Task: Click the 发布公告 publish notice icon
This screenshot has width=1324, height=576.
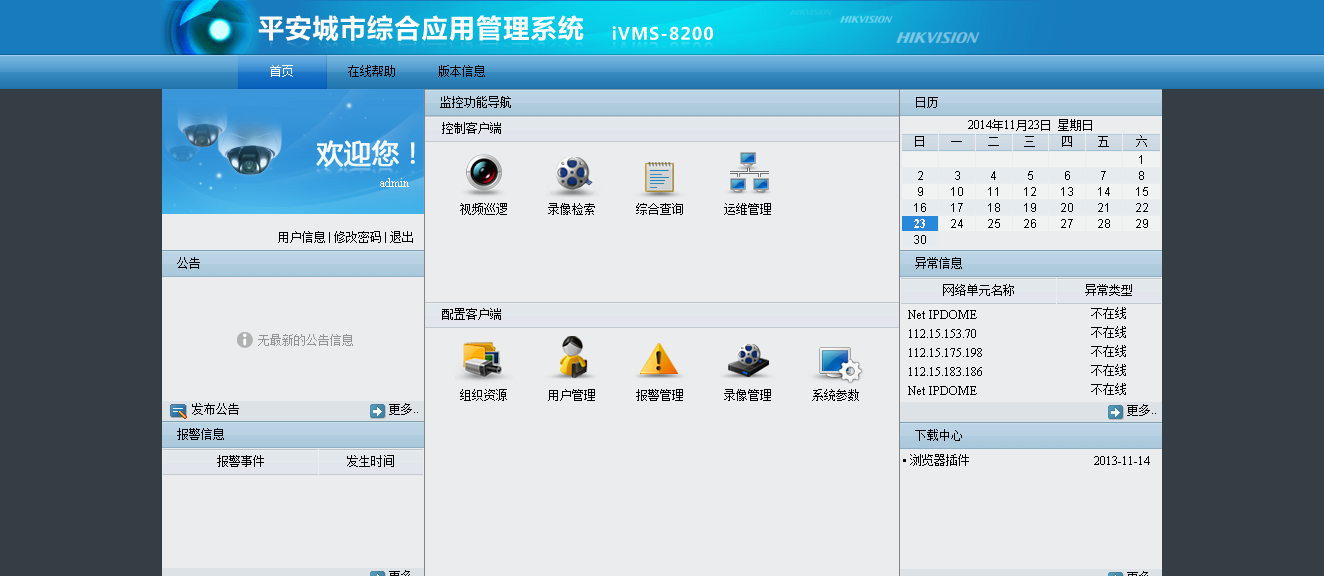Action: [178, 411]
